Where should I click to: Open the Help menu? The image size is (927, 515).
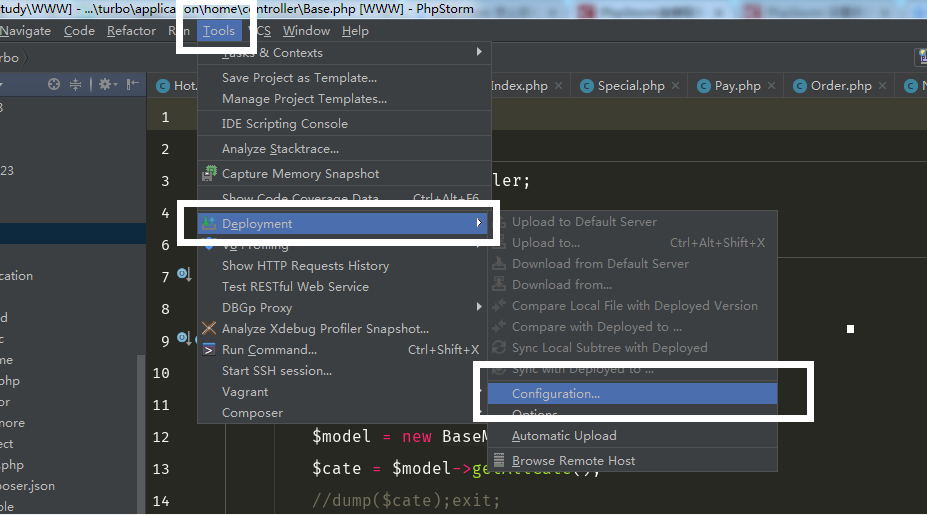pyautogui.click(x=355, y=31)
